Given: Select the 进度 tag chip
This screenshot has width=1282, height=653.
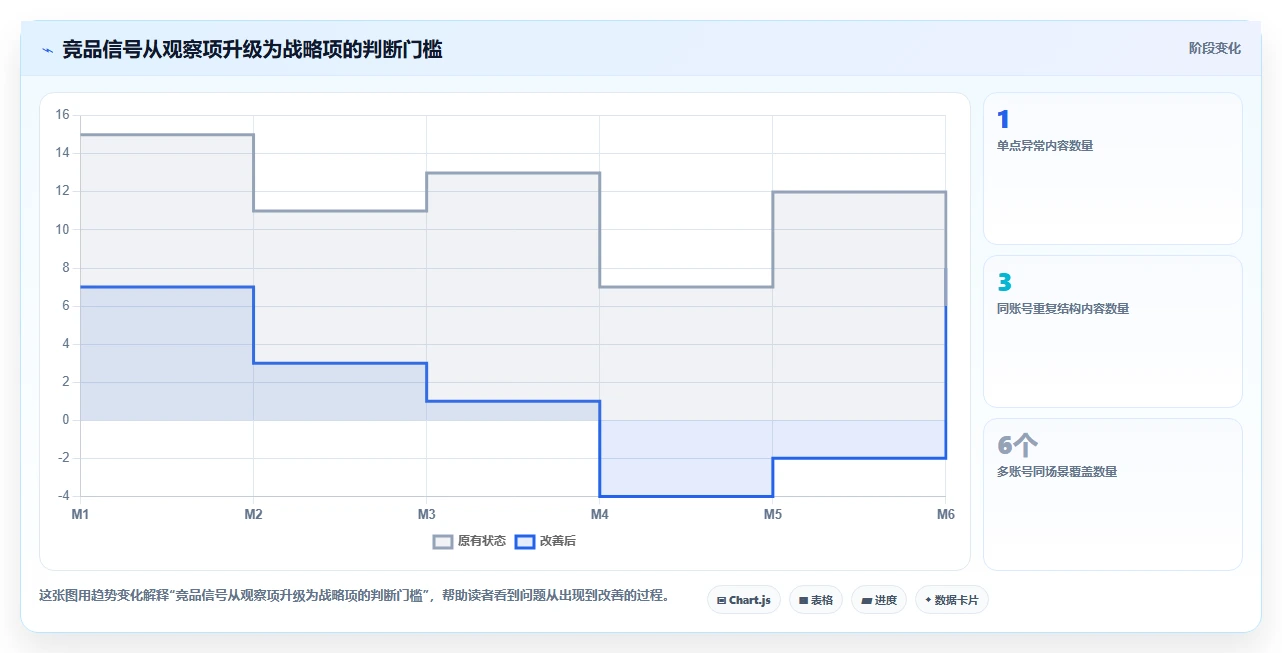Looking at the screenshot, I should point(879,600).
